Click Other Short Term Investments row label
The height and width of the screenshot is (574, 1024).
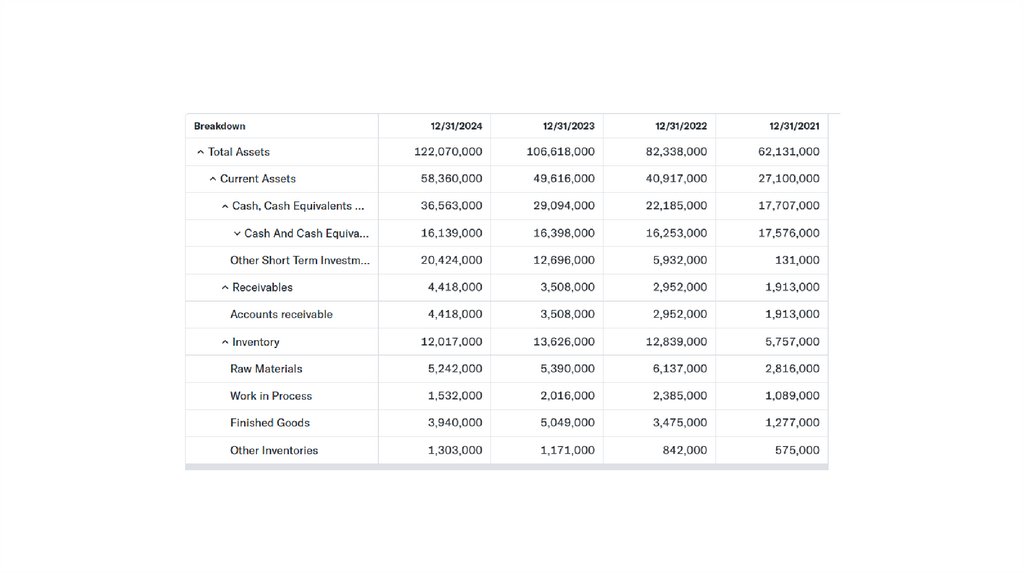point(300,260)
